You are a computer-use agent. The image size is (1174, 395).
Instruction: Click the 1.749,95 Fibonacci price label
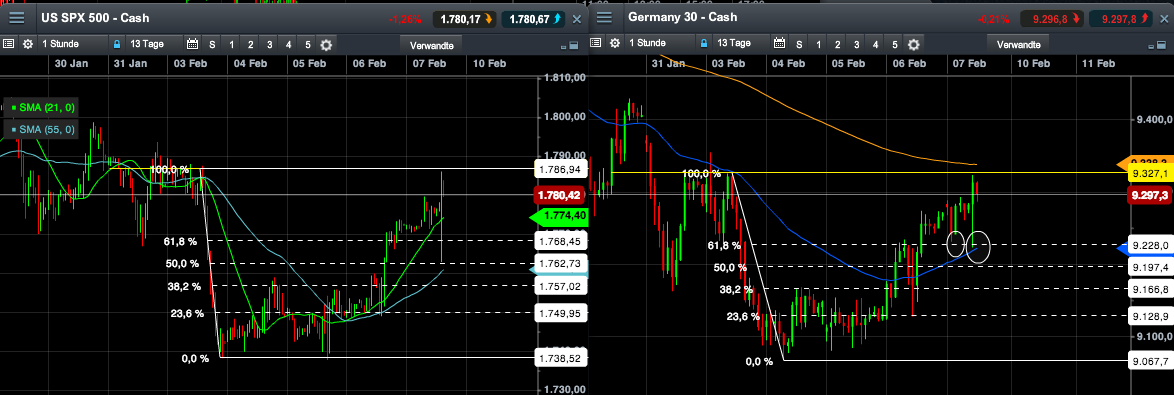point(562,313)
